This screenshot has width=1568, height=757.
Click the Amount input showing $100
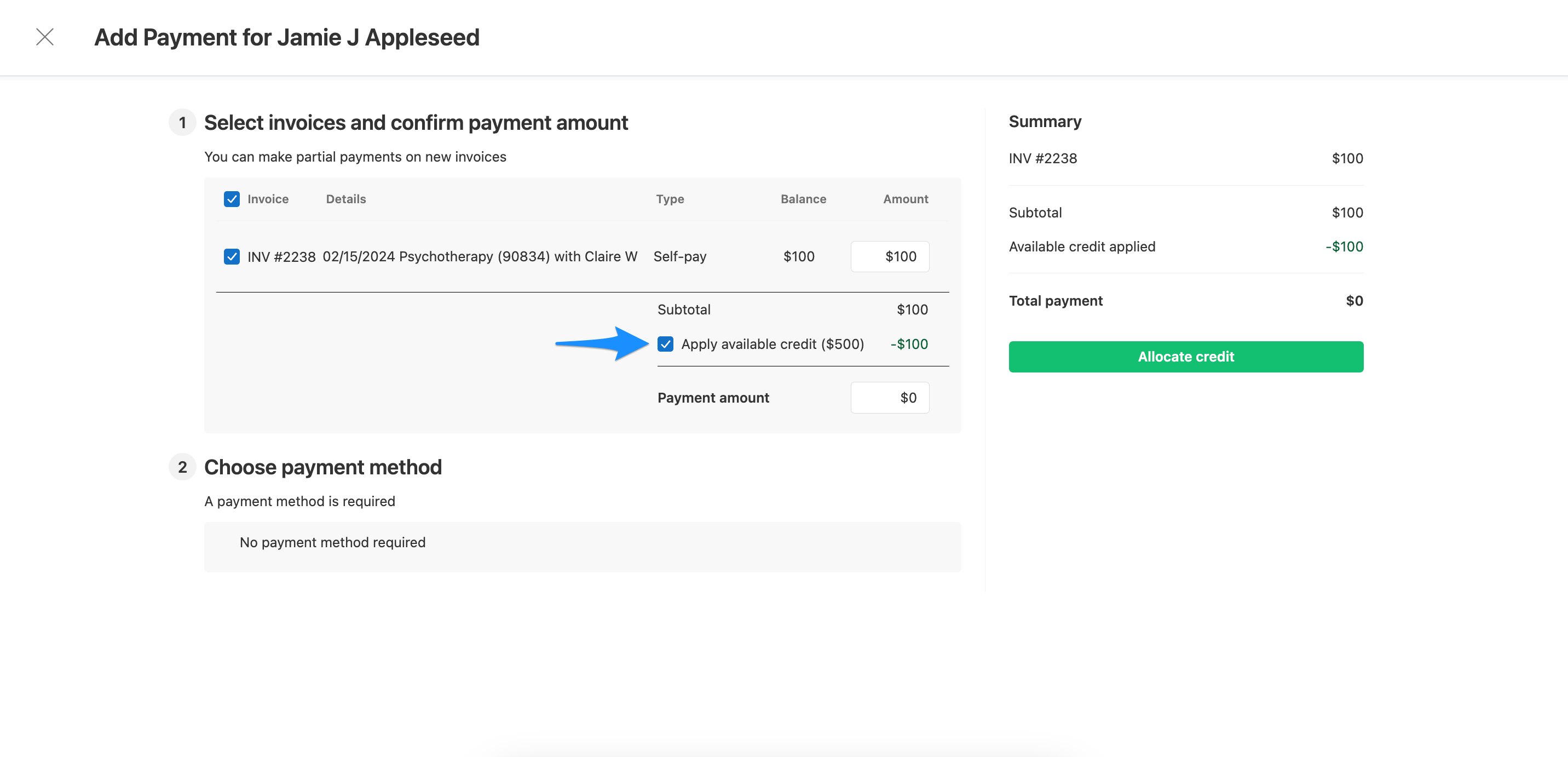pyautogui.click(x=889, y=256)
